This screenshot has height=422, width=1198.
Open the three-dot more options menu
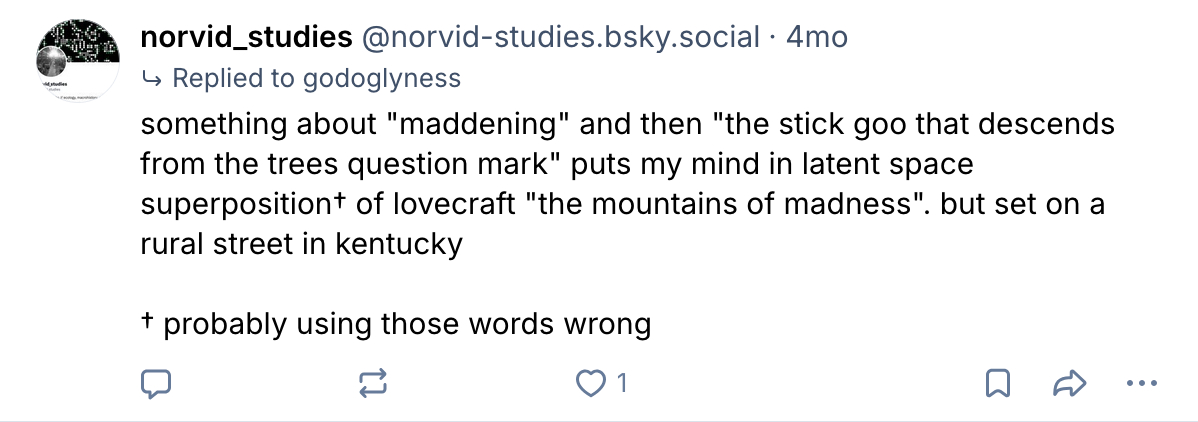coord(1140,382)
